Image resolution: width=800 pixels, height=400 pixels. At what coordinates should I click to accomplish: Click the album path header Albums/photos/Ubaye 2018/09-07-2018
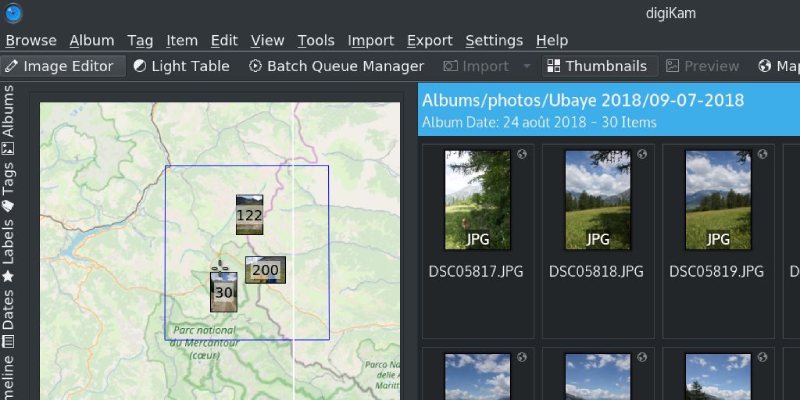coord(583,101)
